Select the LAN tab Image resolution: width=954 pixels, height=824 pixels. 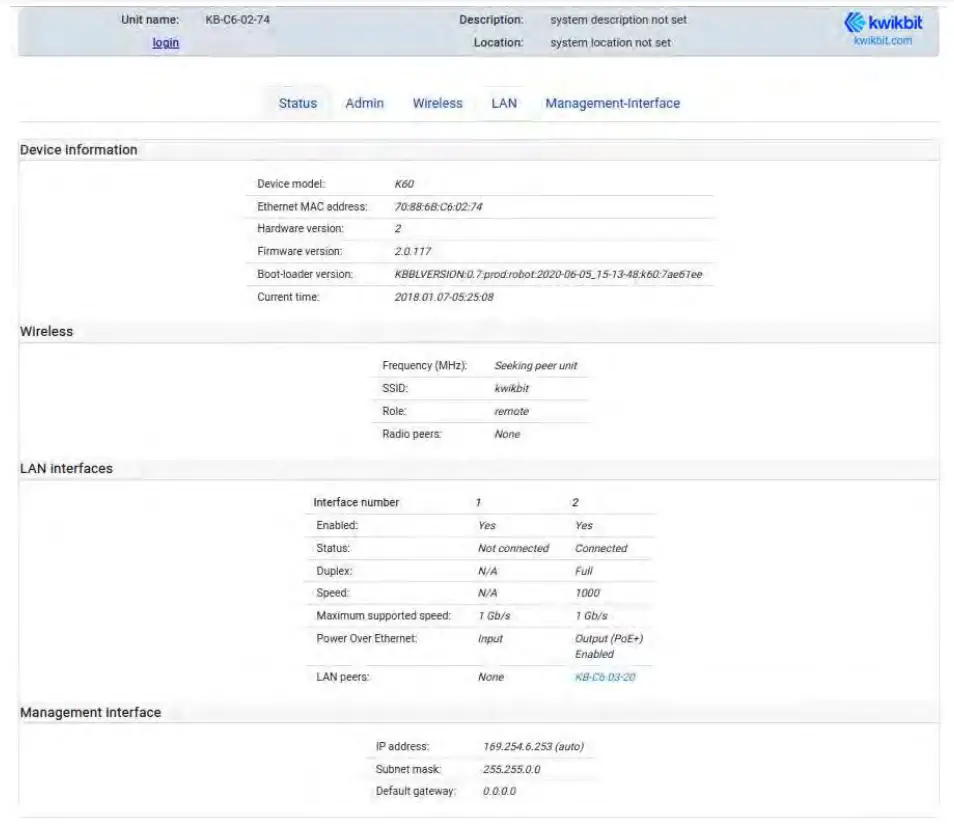(504, 103)
